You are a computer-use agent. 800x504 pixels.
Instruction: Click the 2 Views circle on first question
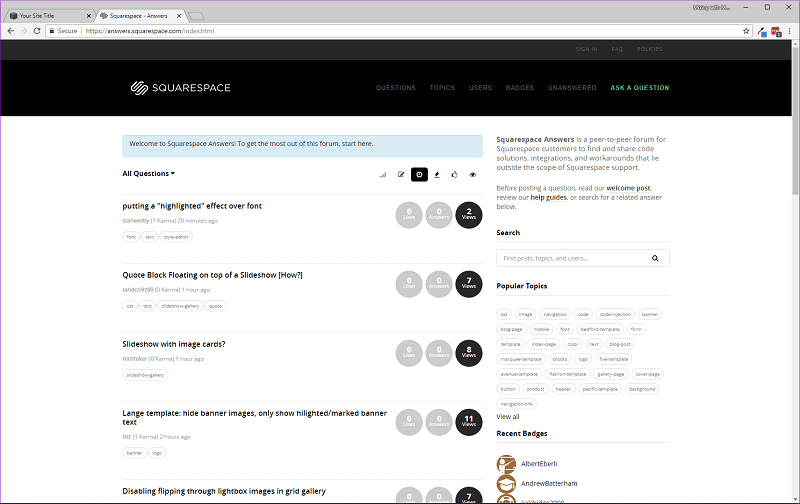469,215
